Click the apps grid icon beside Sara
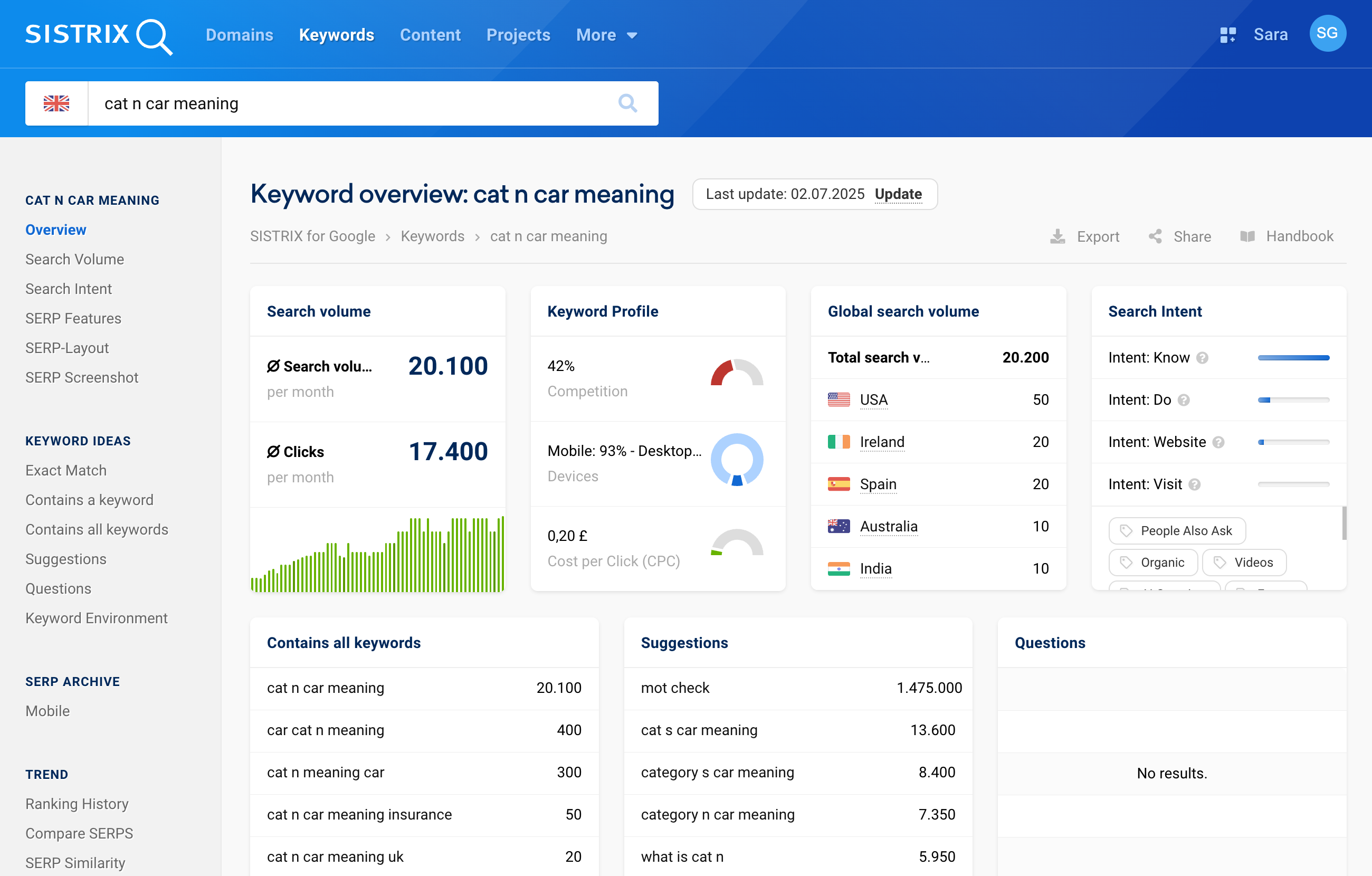The height and width of the screenshot is (876, 1372). 1228,34
